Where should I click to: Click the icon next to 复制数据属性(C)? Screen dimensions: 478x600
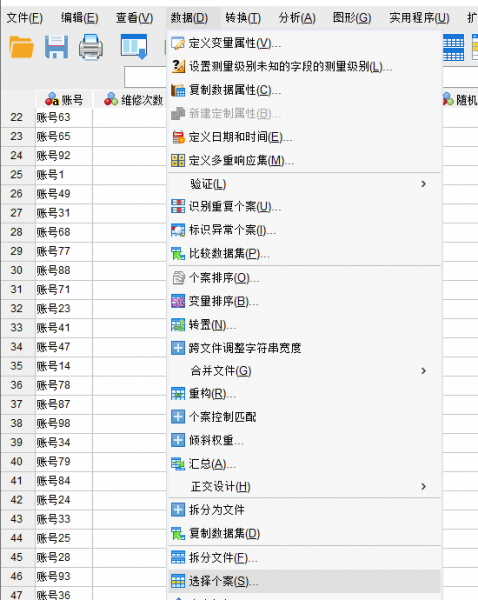pyautogui.click(x=178, y=90)
